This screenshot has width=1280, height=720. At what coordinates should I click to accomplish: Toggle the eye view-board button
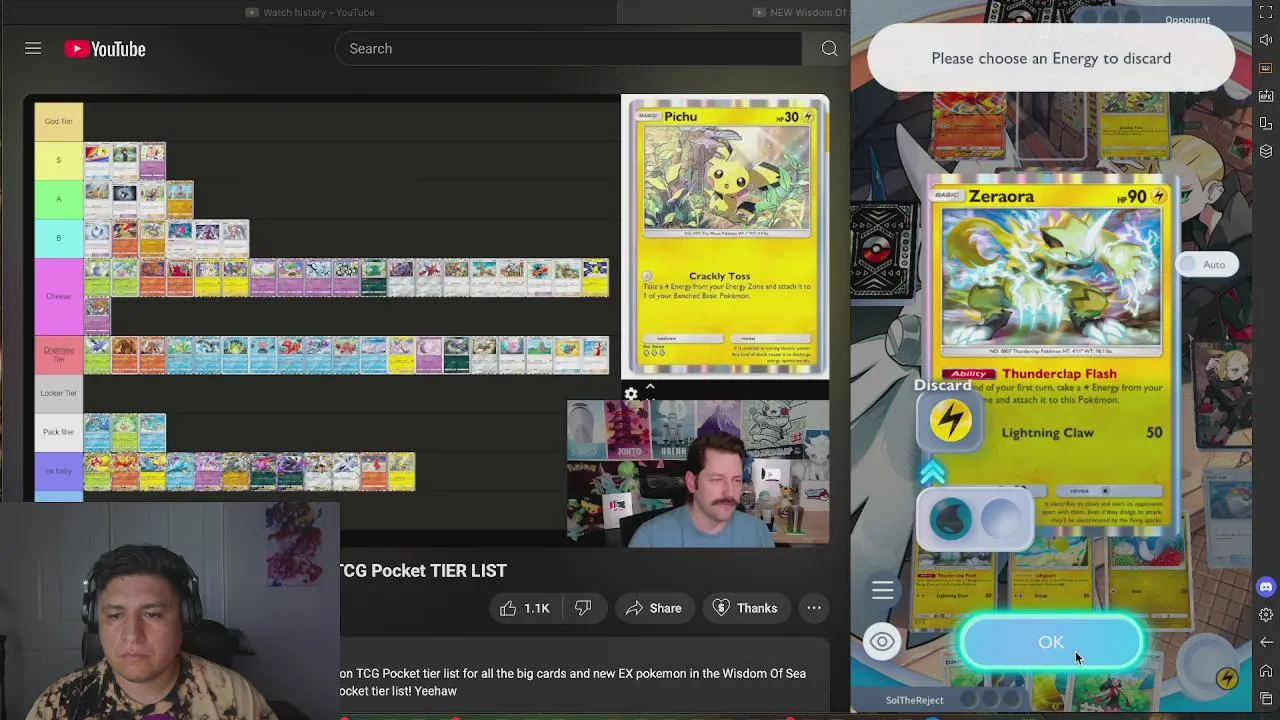tap(882, 642)
